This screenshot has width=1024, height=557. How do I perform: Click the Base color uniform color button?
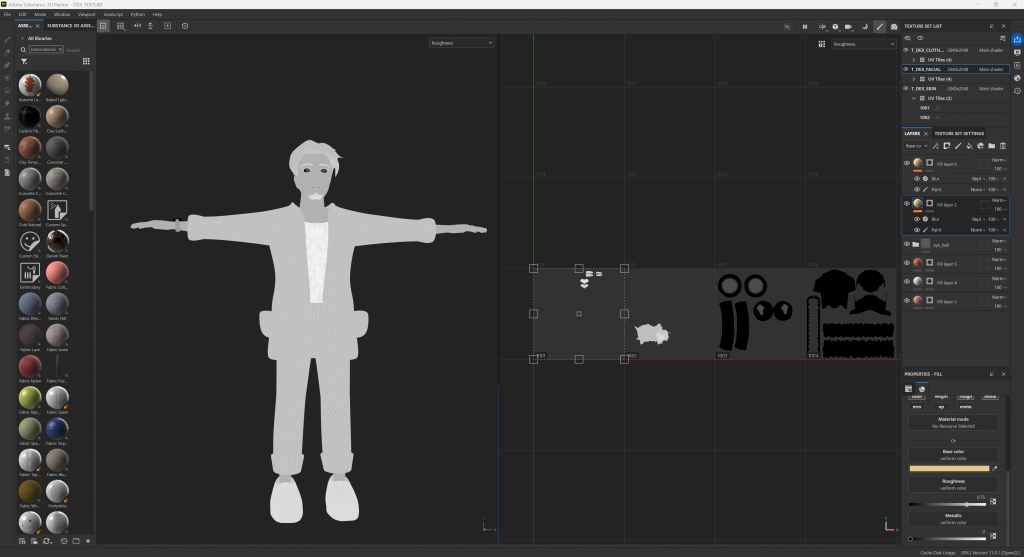tap(952, 454)
